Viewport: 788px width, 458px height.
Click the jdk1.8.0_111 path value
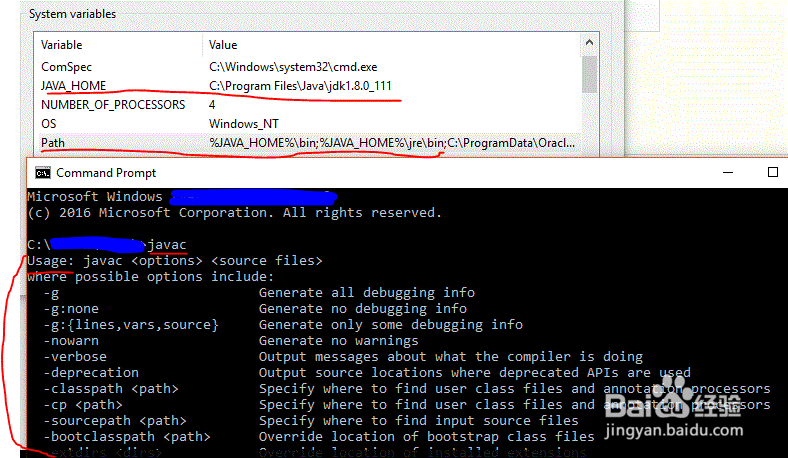300,86
